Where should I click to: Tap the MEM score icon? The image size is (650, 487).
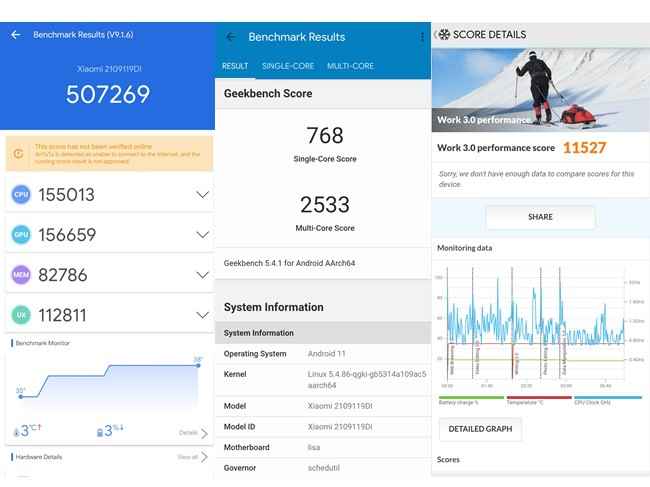click(x=21, y=275)
